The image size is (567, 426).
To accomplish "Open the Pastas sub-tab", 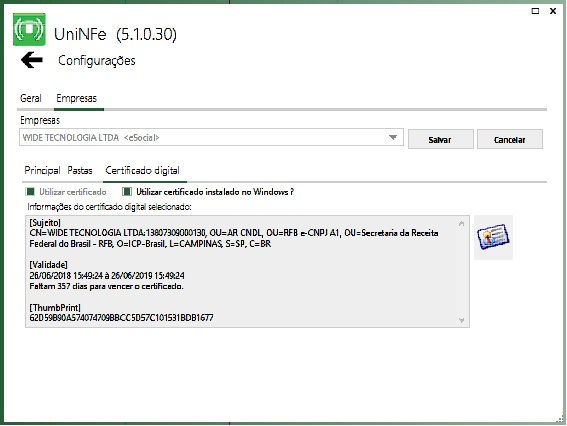I will coord(80,170).
